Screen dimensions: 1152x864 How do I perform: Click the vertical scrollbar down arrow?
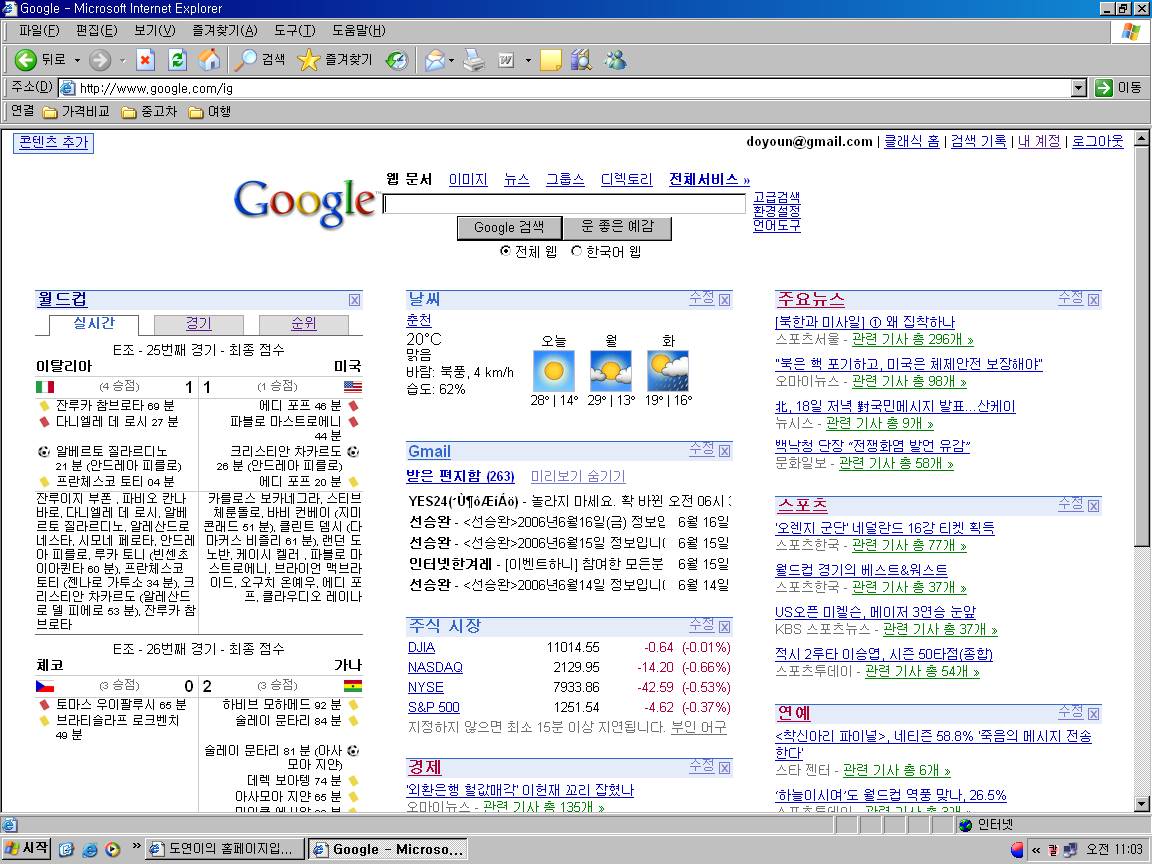click(x=1141, y=804)
